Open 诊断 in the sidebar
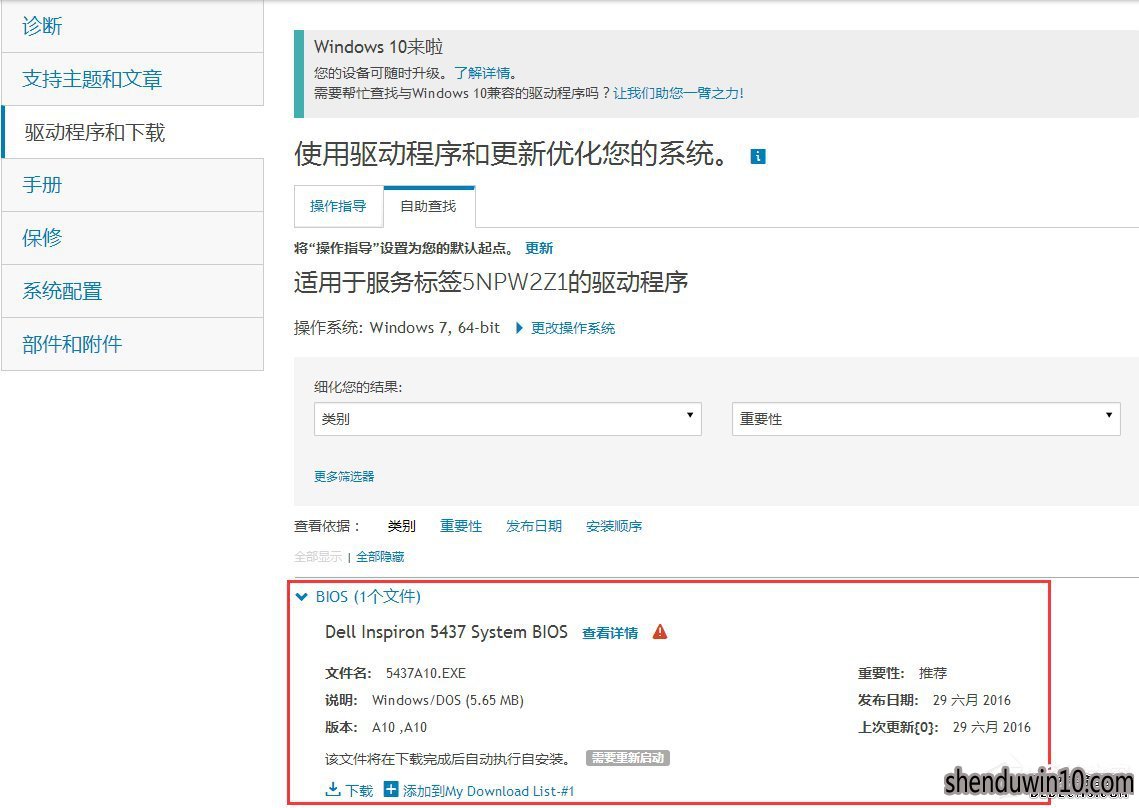This screenshot has width=1139, height=808. pos(132,26)
